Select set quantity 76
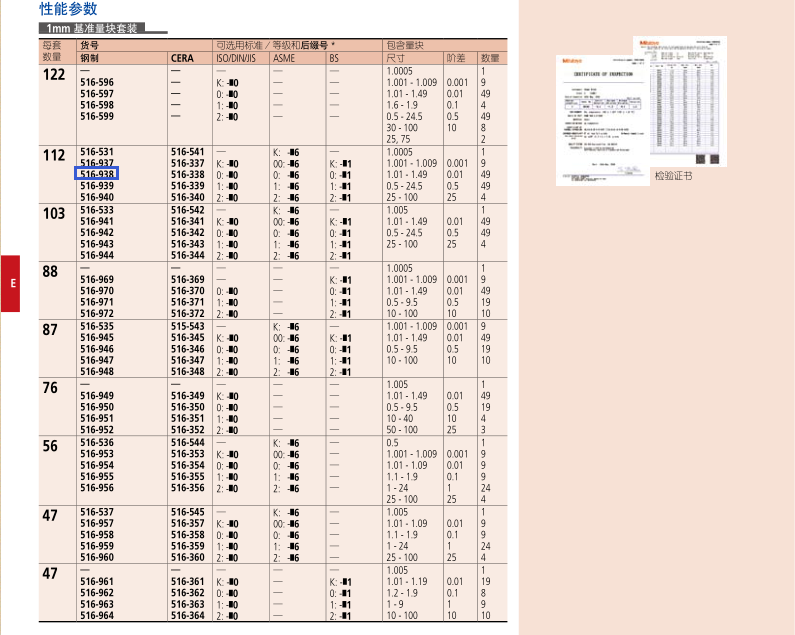 click(x=50, y=387)
